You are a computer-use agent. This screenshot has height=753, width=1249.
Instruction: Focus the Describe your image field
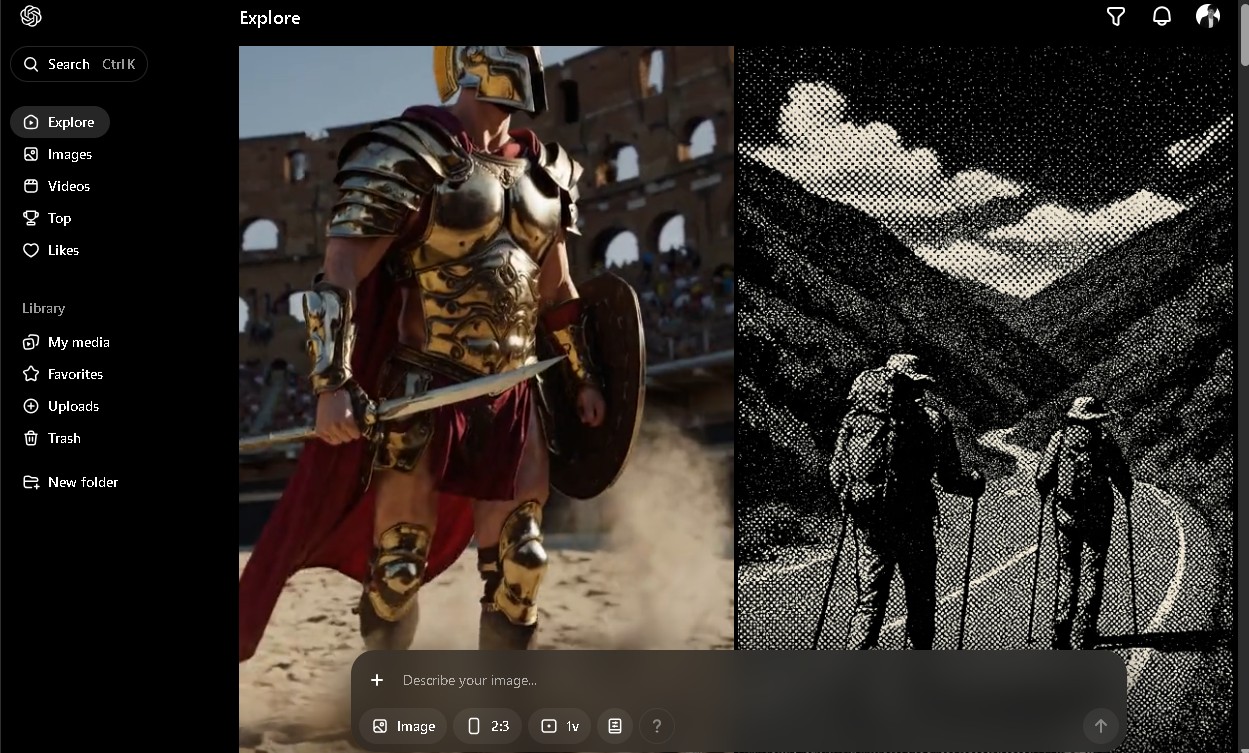(700, 680)
